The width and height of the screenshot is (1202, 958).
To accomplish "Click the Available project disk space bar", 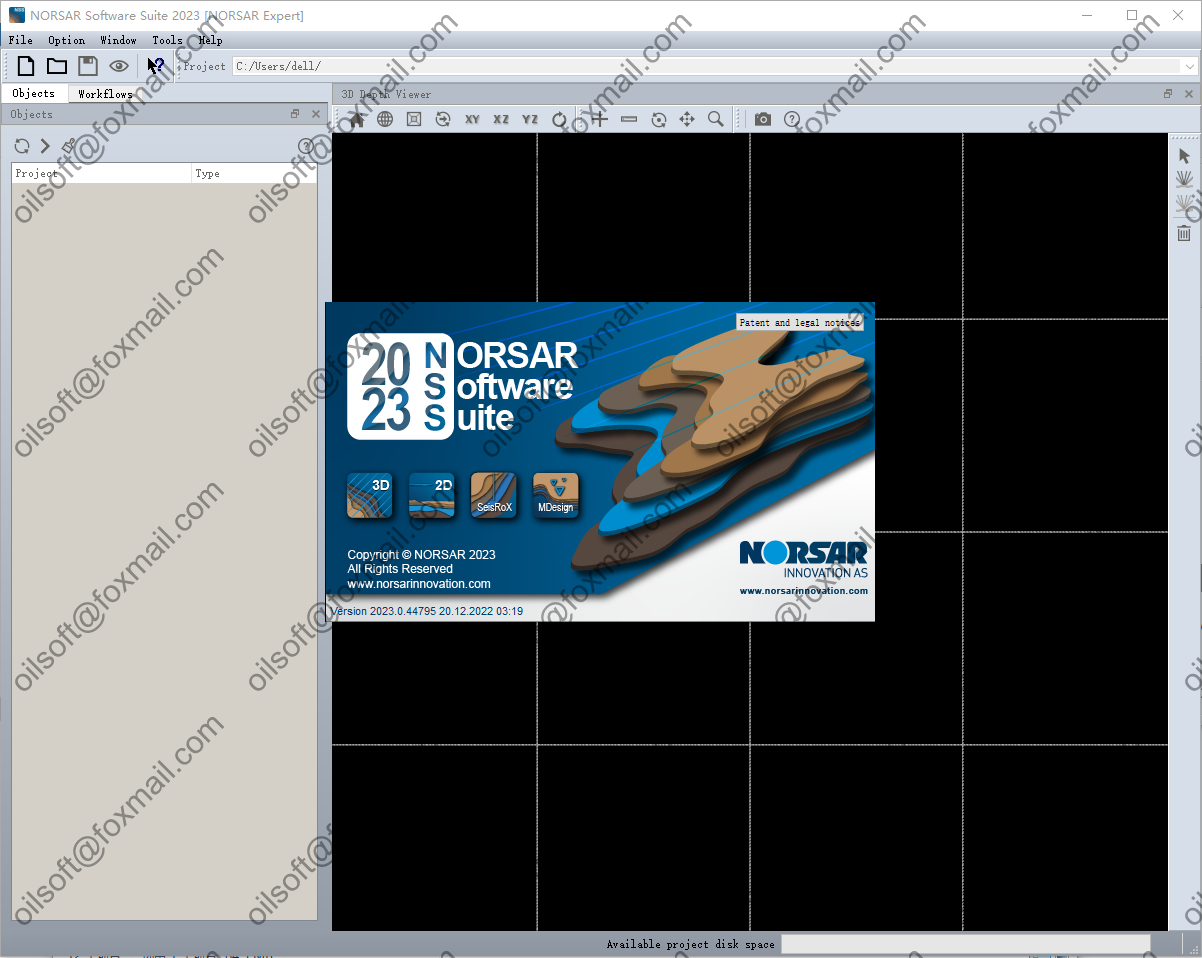I will pyautogui.click(x=966, y=944).
